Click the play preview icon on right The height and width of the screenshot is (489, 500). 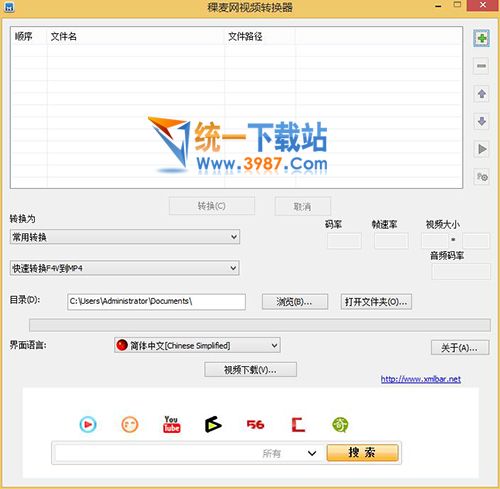click(x=481, y=149)
